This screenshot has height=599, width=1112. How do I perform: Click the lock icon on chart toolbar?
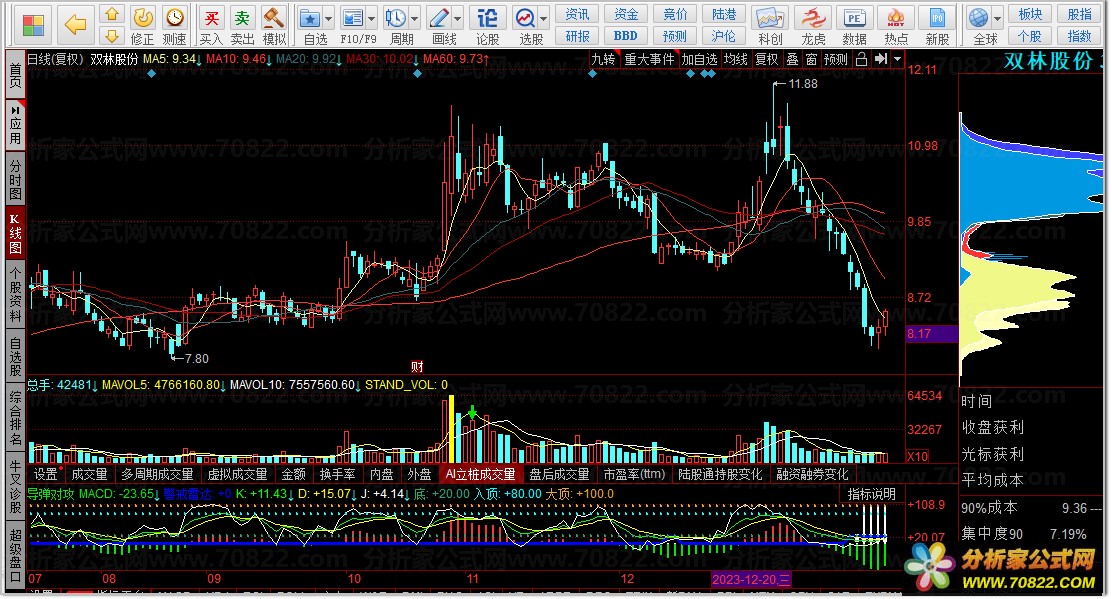861,60
